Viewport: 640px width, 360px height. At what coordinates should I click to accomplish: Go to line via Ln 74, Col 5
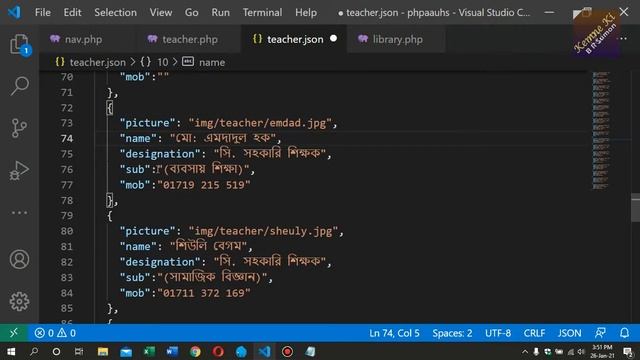394,333
